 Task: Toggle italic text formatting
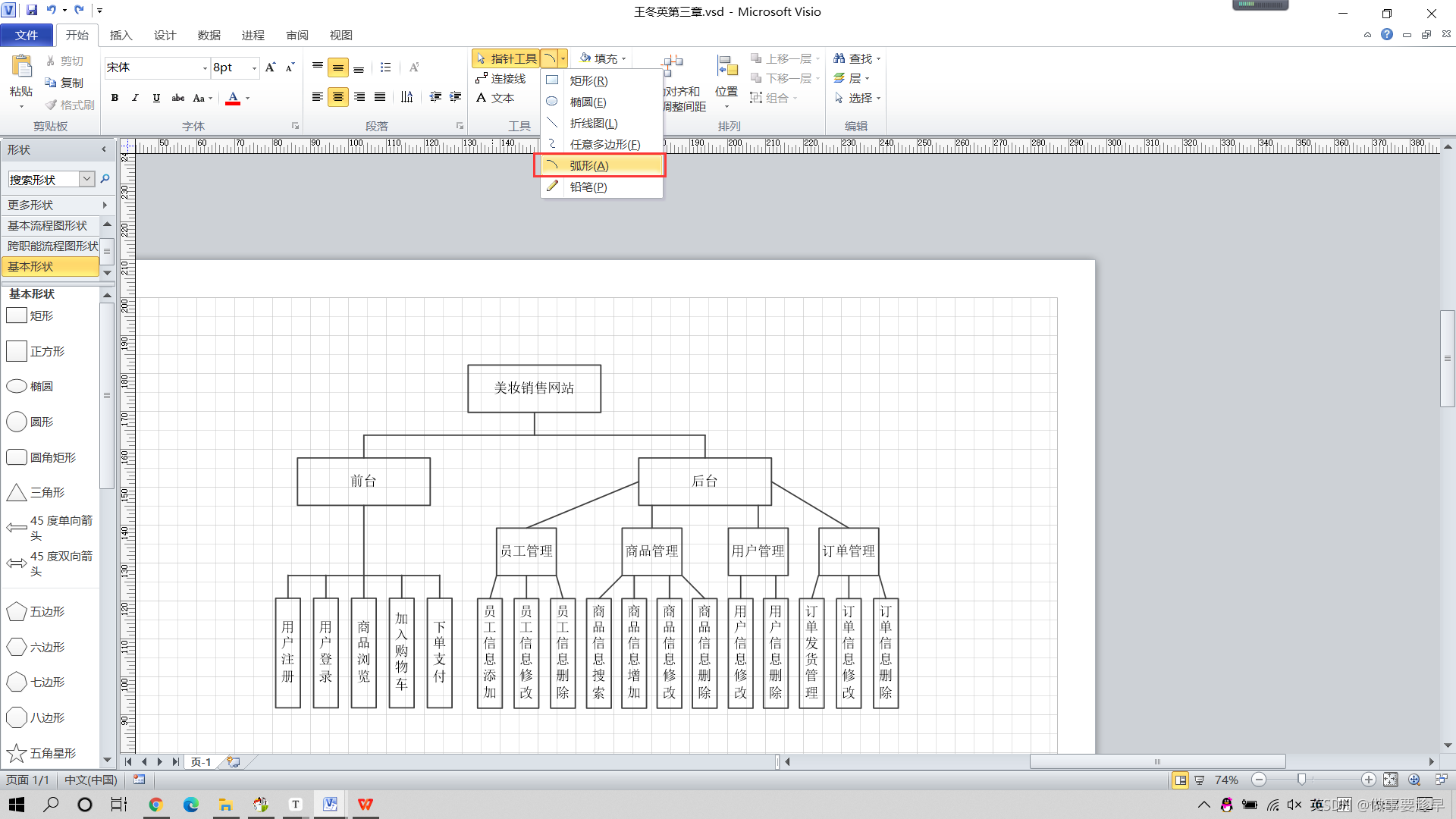coord(135,98)
